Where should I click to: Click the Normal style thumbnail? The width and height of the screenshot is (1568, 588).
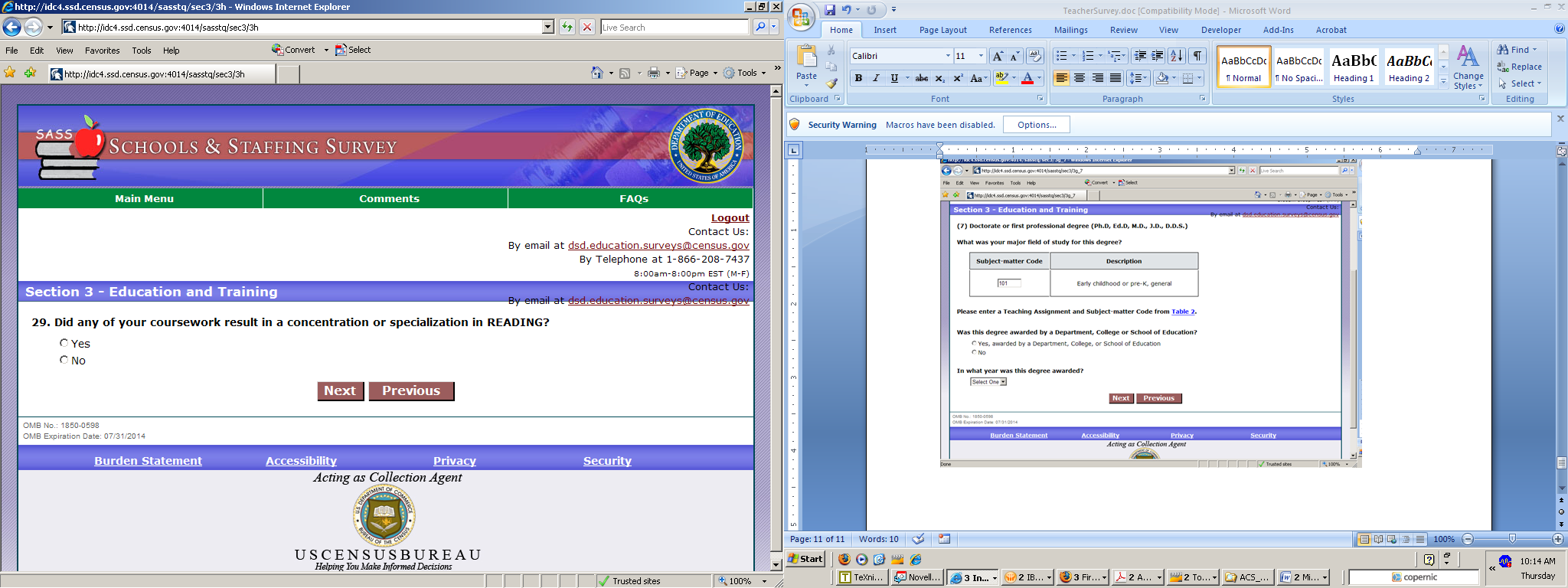pyautogui.click(x=1243, y=67)
